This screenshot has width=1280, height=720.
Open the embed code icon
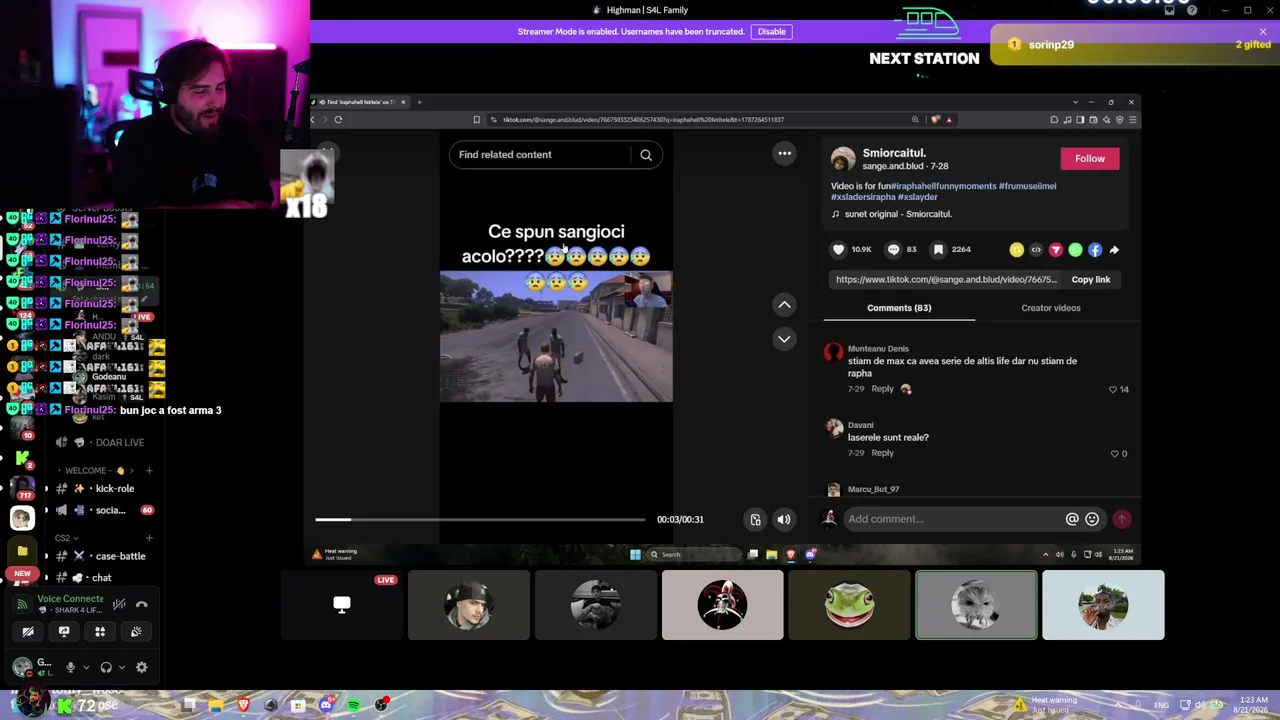pyautogui.click(x=1036, y=250)
